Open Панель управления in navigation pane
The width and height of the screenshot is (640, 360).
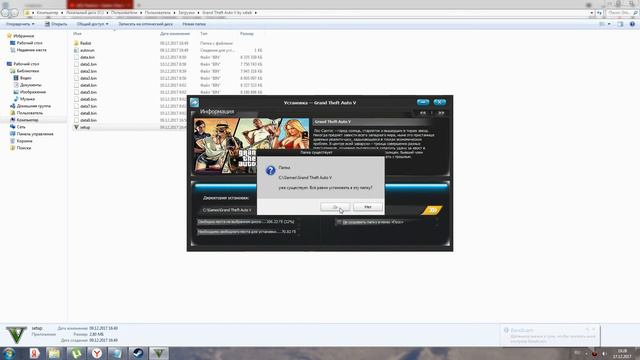click(x=35, y=134)
